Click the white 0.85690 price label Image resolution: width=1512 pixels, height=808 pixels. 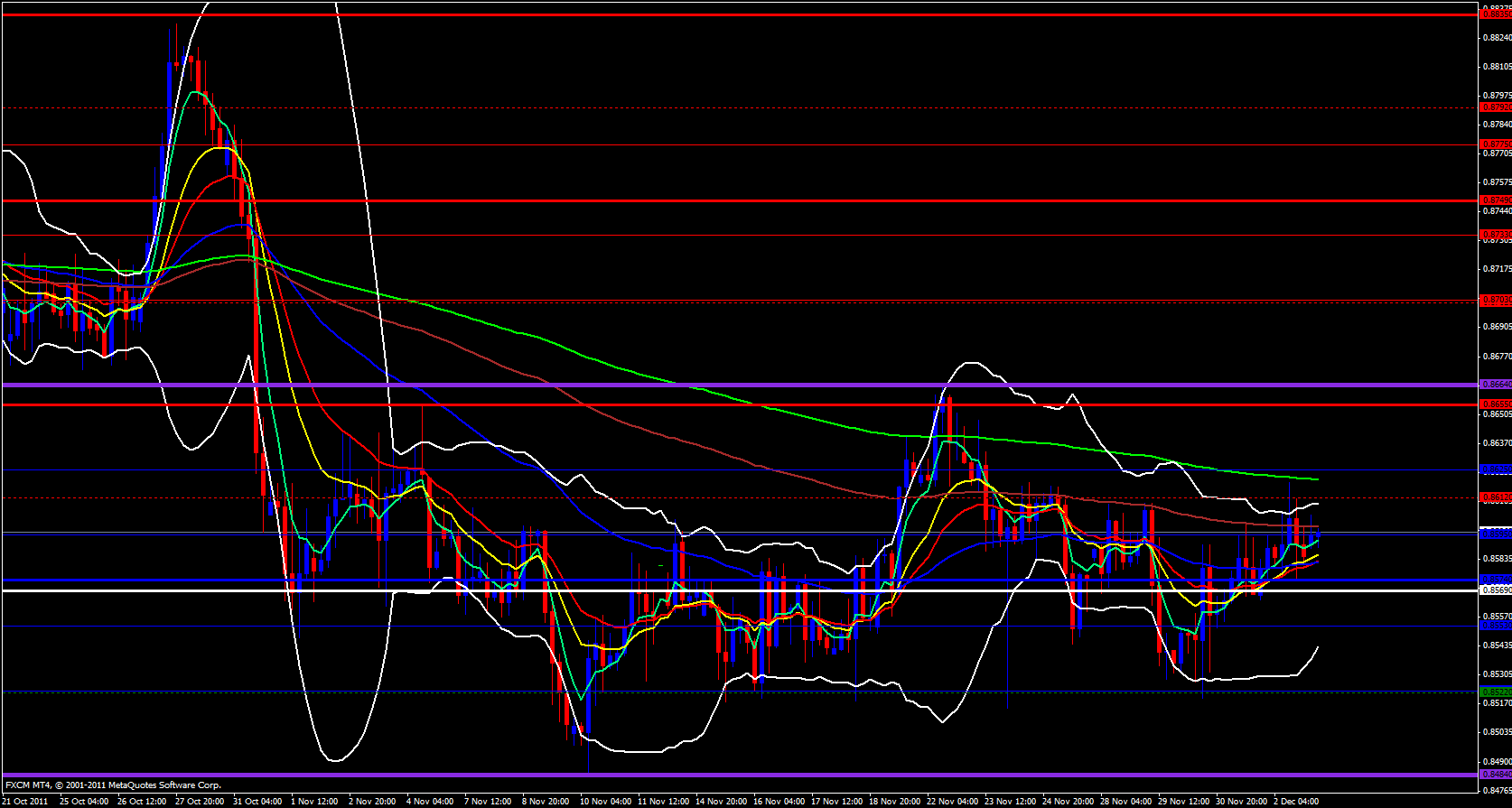click(x=1495, y=590)
